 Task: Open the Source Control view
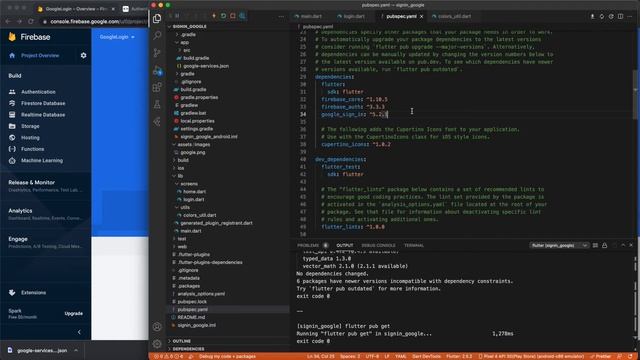click(x=157, y=53)
